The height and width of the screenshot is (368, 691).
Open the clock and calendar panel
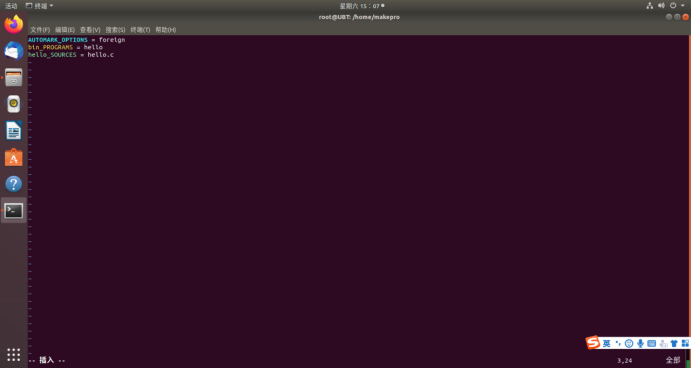[x=361, y=6]
